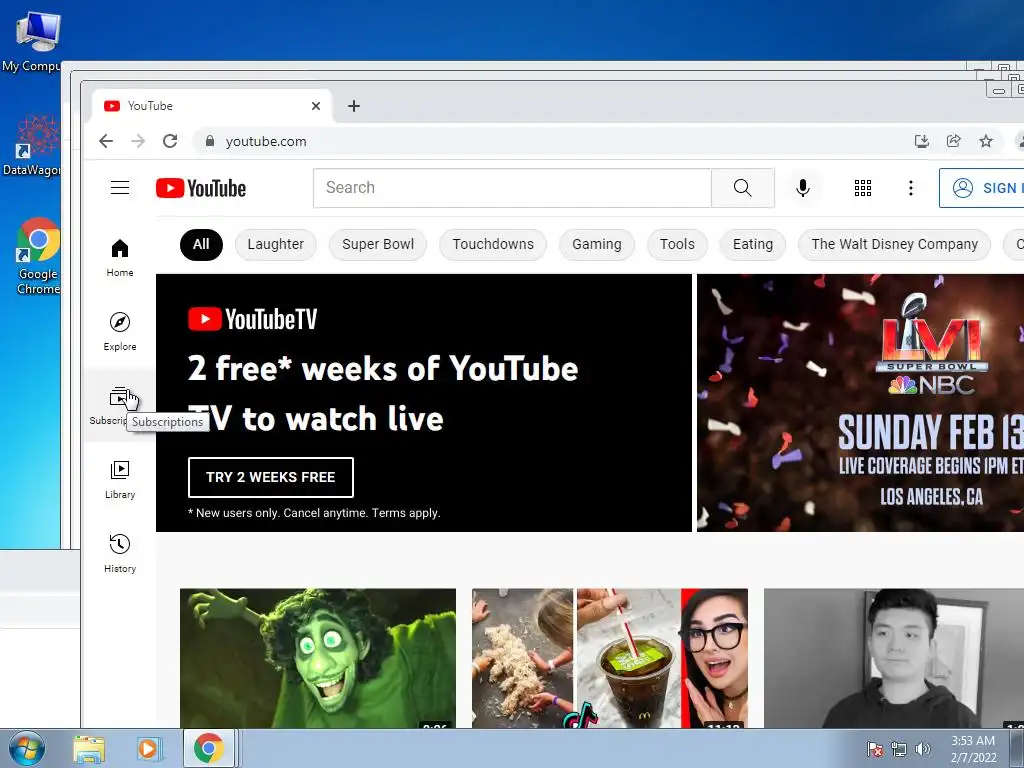Click the Action Center flag icon

pos(875,749)
